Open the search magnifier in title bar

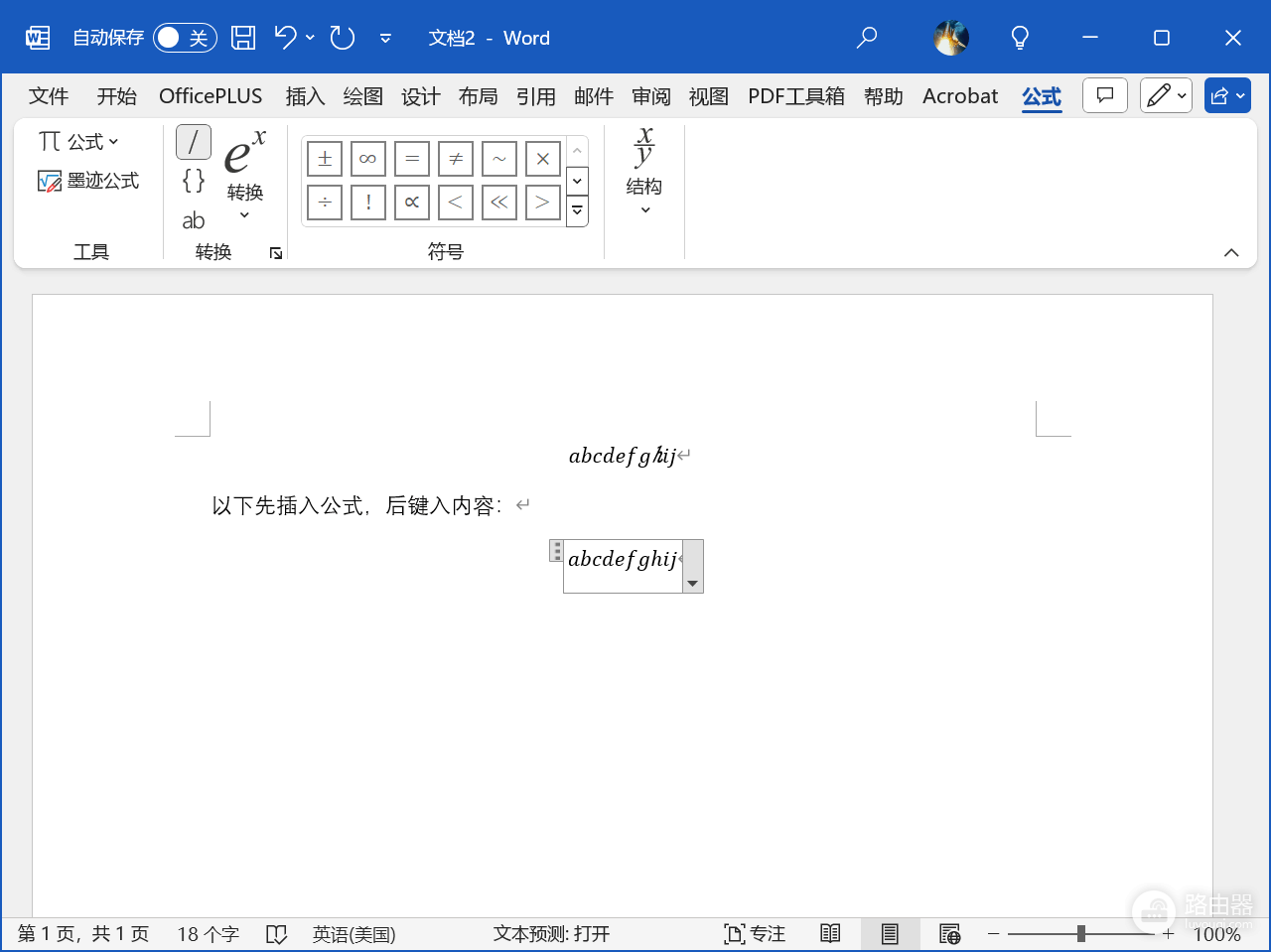(x=867, y=38)
